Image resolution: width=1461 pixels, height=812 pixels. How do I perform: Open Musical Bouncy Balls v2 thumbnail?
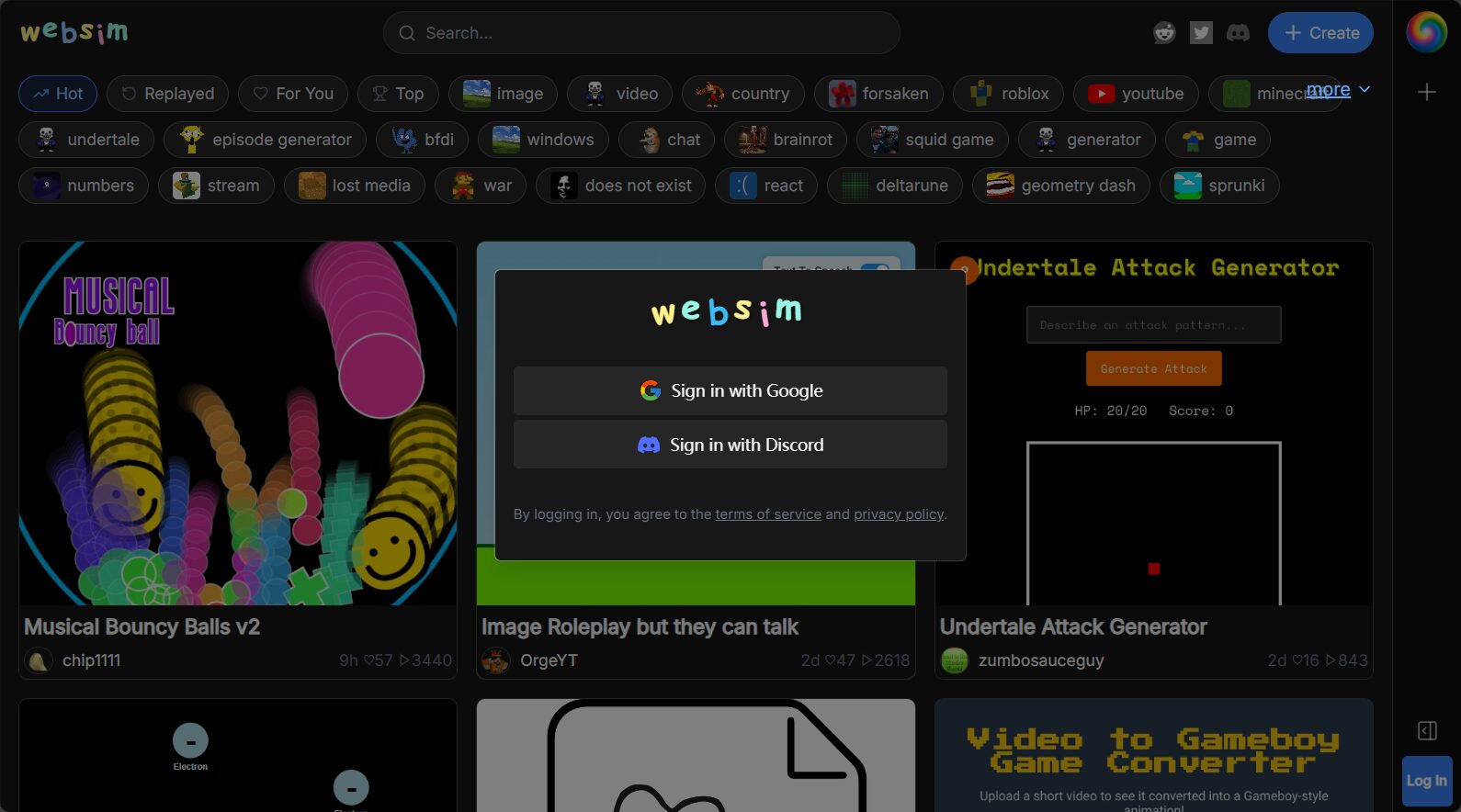click(x=238, y=423)
